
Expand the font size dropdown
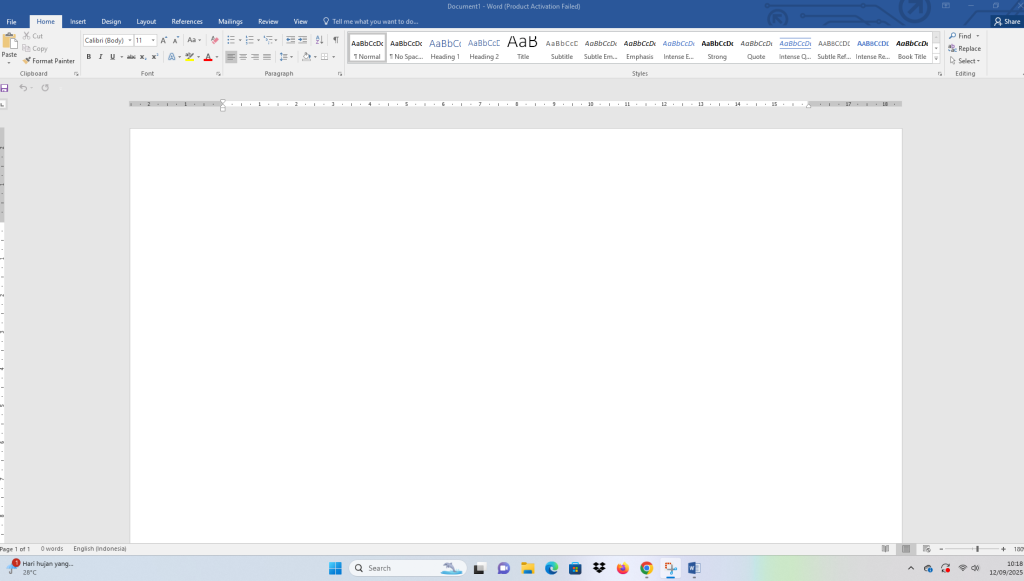pyautogui.click(x=153, y=40)
